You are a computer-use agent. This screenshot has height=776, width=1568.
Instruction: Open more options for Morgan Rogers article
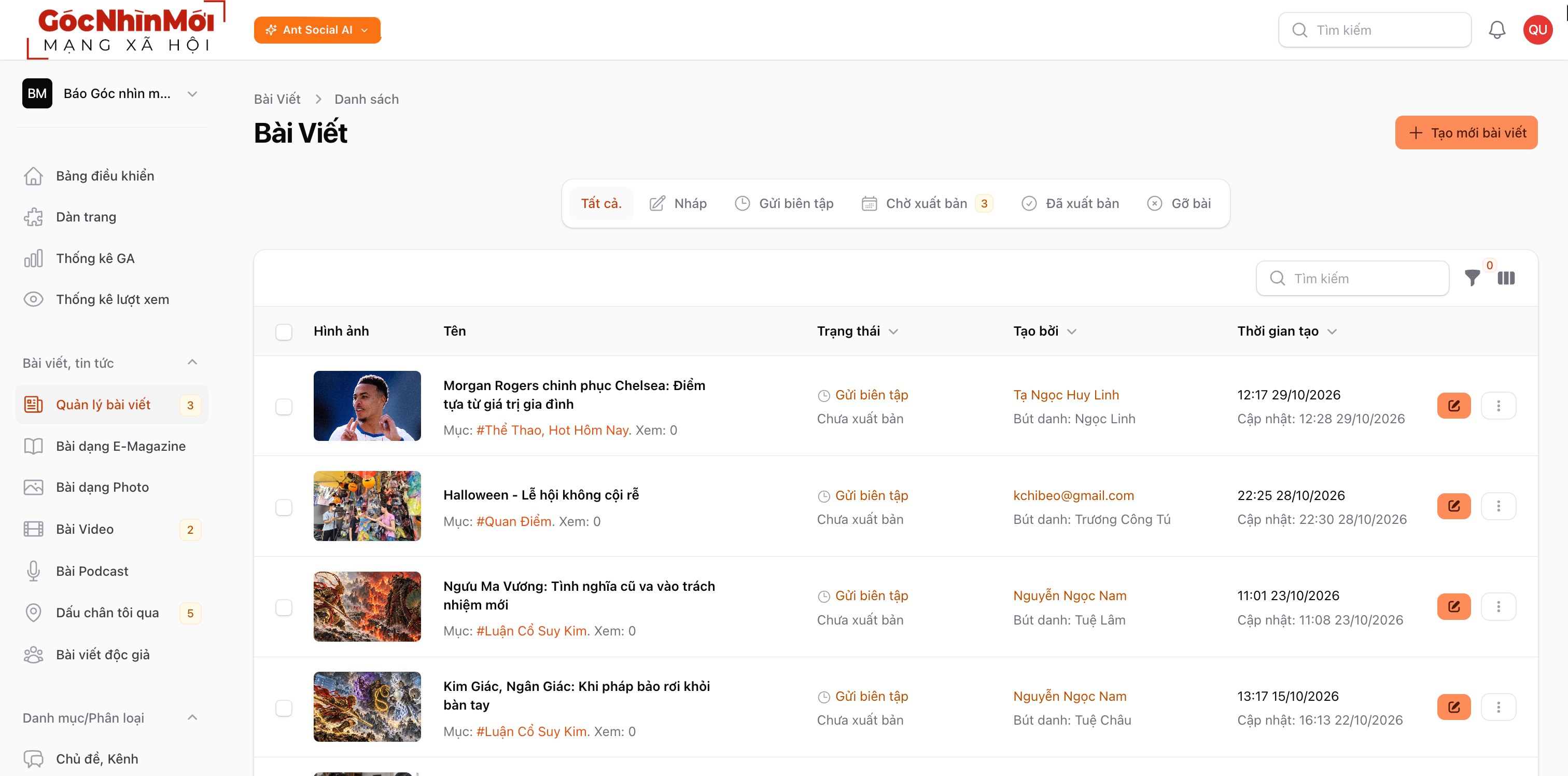click(1498, 406)
